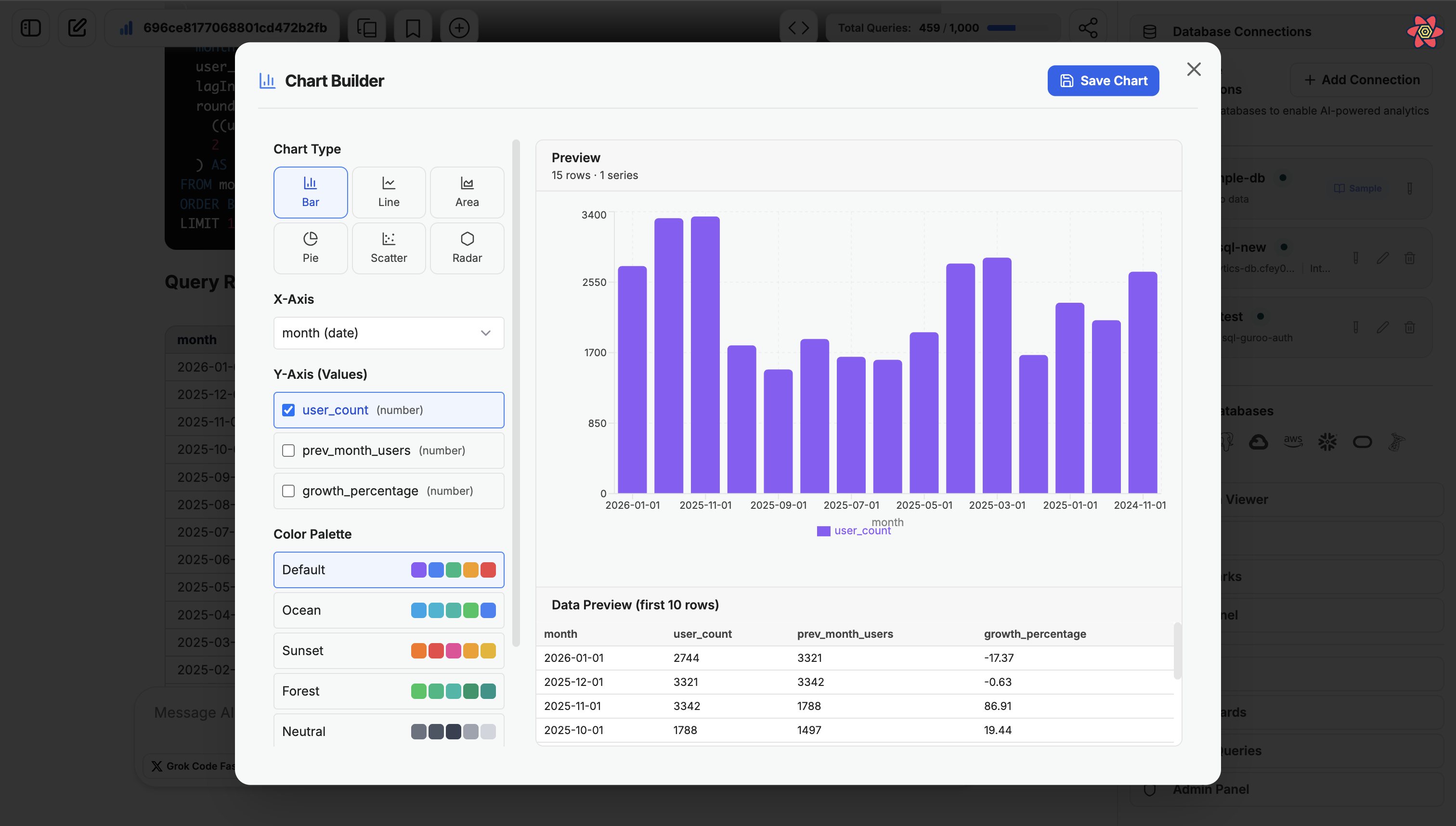
Task: Toggle the sidebar panel icon
Action: pyautogui.click(x=31, y=27)
